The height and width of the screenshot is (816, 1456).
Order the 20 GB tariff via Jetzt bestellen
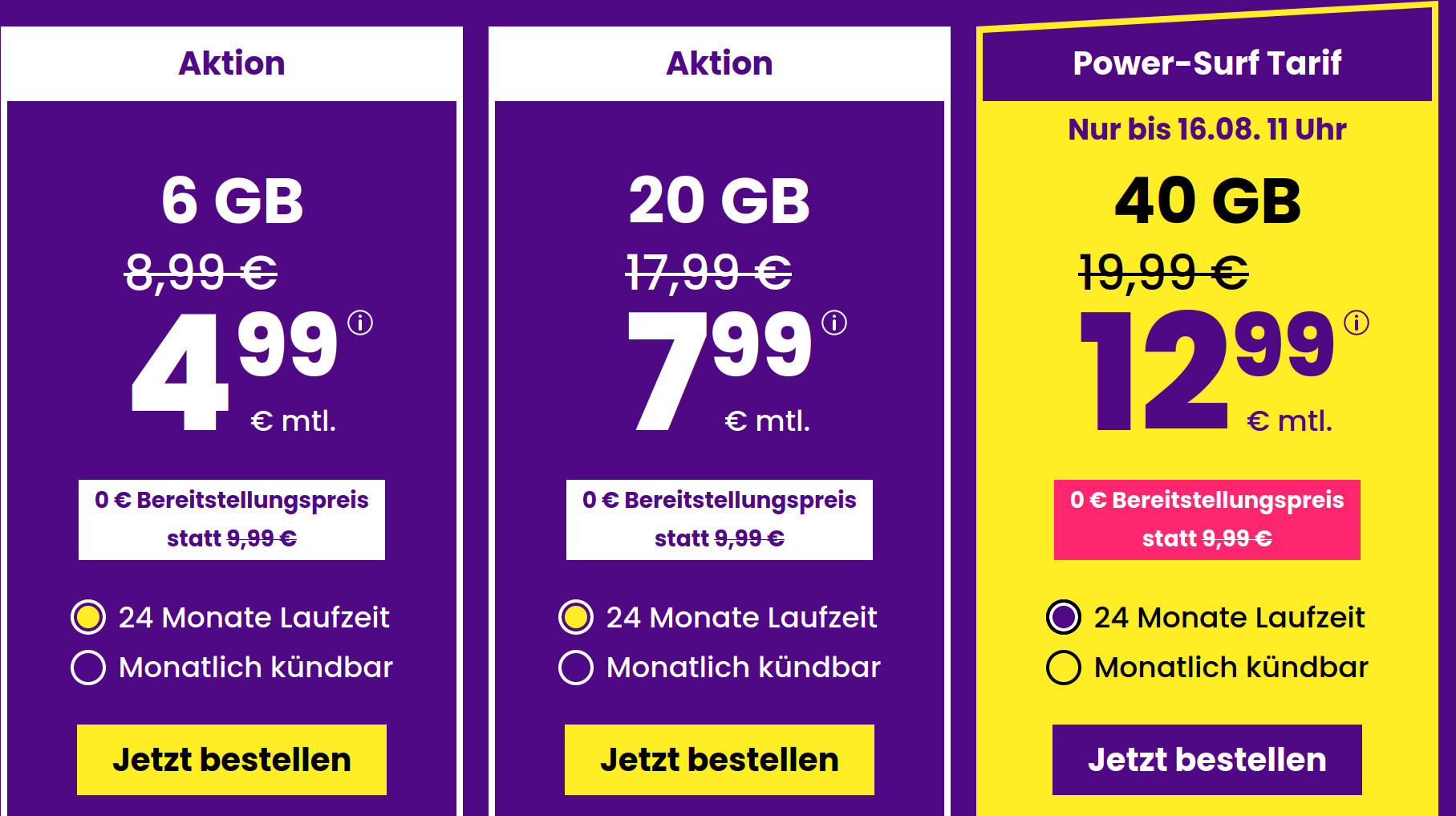tap(719, 757)
